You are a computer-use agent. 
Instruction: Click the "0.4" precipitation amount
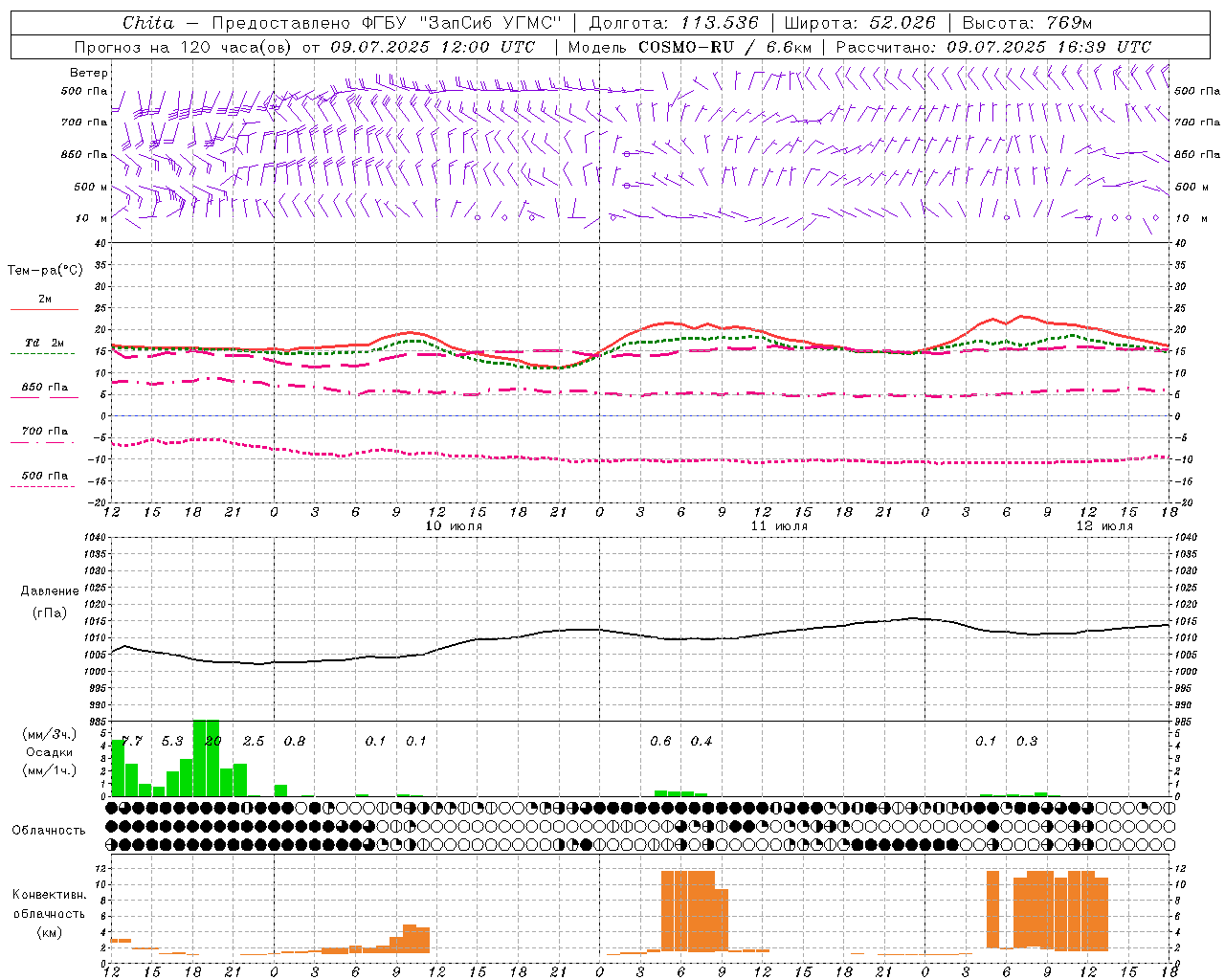coord(702,742)
